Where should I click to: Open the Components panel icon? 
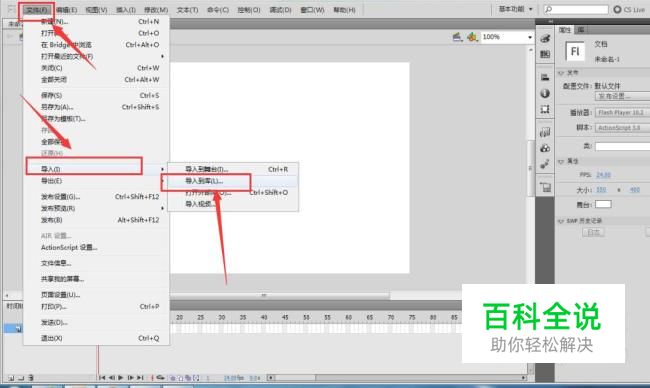pos(545,148)
